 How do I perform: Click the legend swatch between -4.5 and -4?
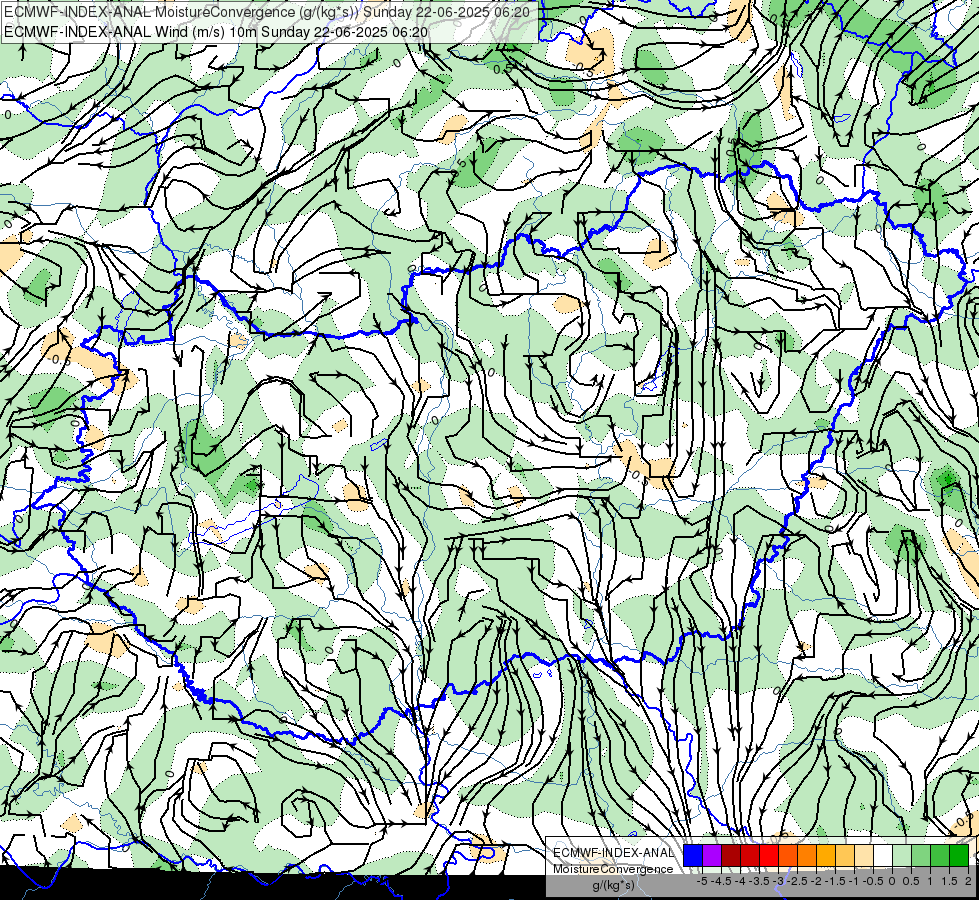(x=731, y=856)
